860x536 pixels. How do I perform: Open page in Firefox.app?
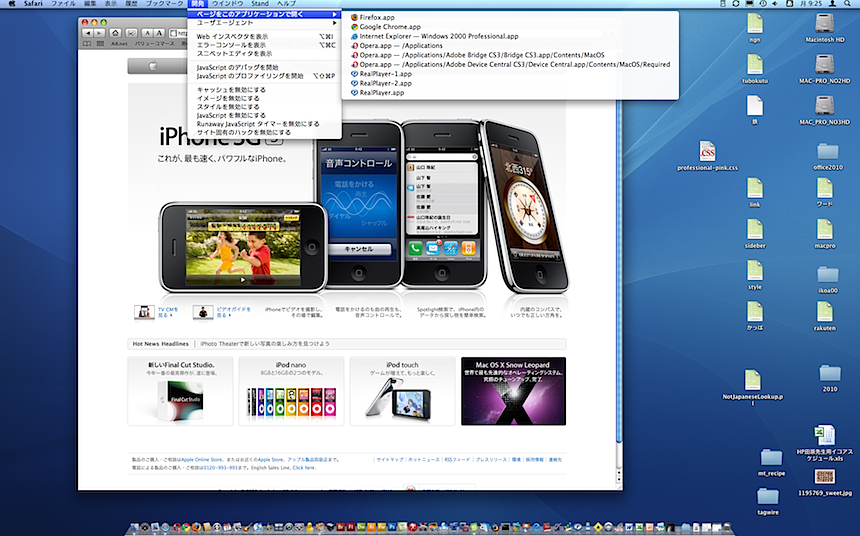(510, 18)
